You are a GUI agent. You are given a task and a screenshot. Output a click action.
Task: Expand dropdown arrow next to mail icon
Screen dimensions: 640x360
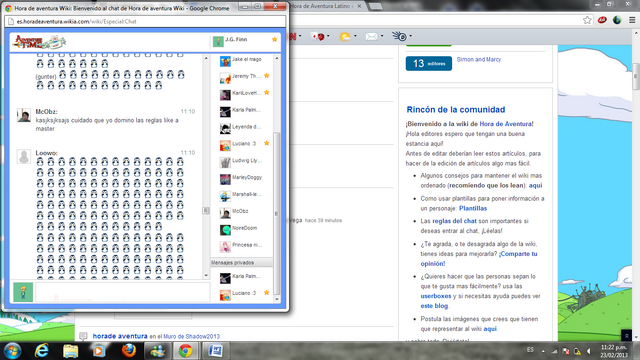click(382, 36)
